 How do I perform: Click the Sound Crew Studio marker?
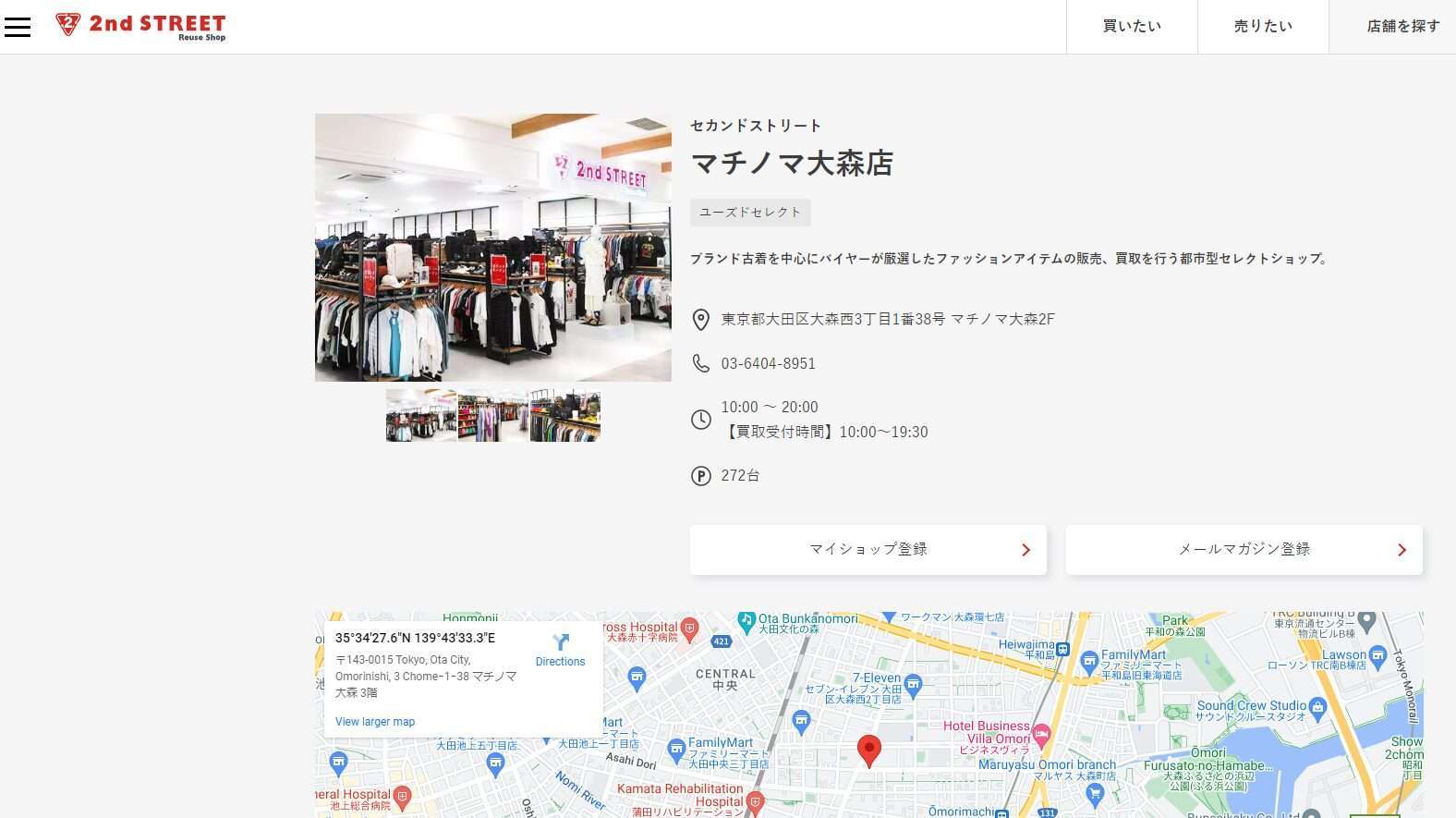[x=1317, y=709]
